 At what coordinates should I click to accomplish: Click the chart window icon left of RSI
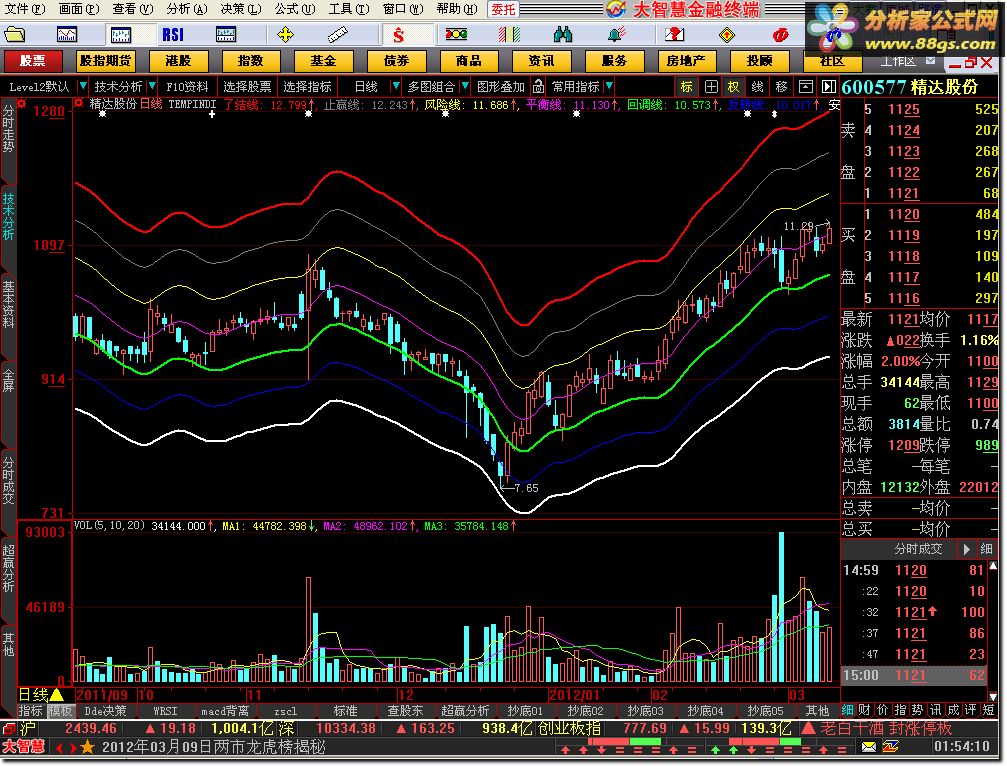120,35
